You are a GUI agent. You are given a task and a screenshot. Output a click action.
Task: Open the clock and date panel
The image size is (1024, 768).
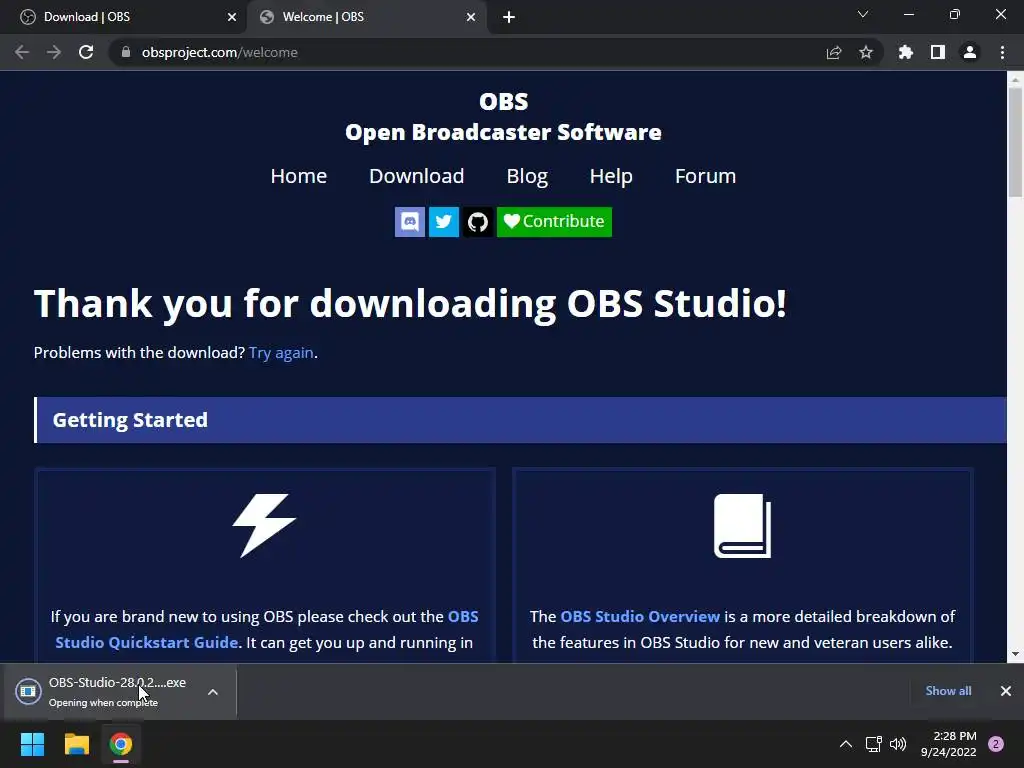[949, 744]
